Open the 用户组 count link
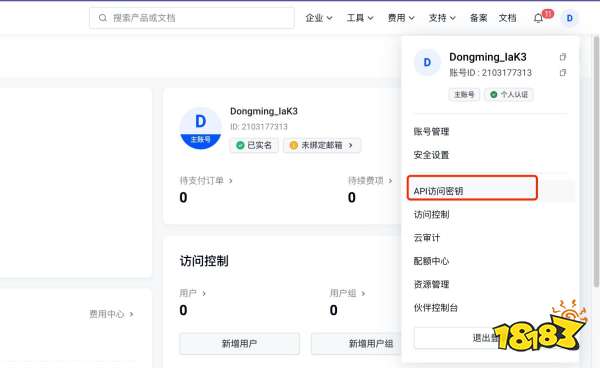Screen dimensions: 600x368 tap(347, 293)
